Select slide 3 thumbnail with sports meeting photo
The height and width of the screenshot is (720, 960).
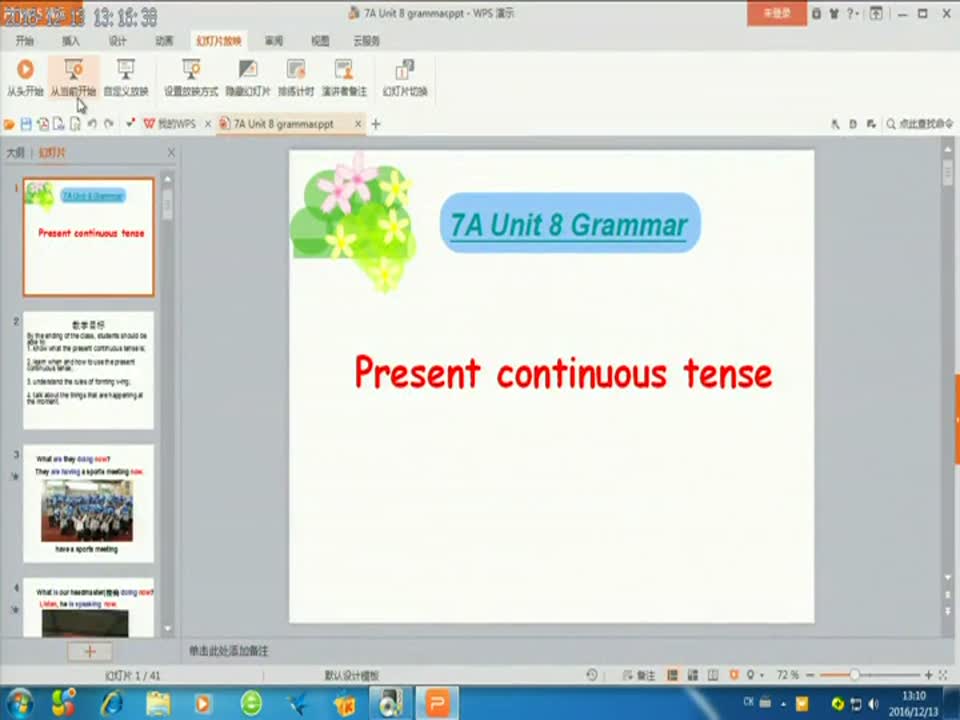pos(88,503)
